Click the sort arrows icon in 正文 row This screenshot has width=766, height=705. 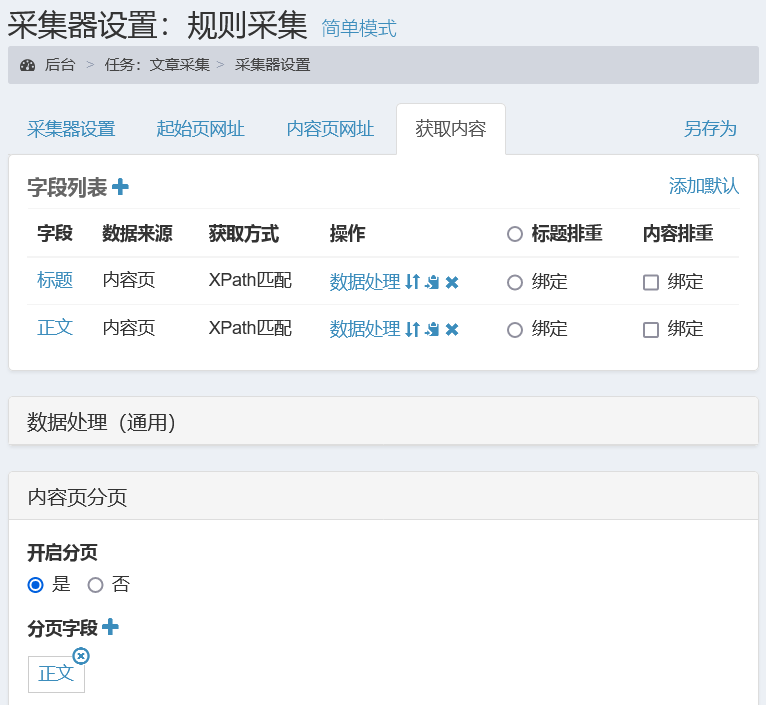413,329
